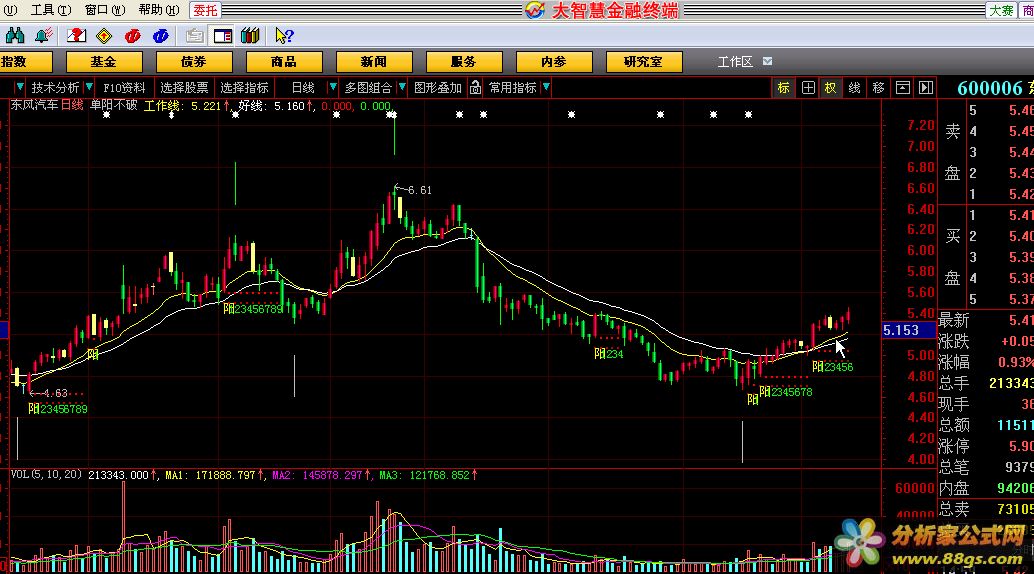This screenshot has height=574, width=1034.
Task: Click the 工作线: 5.221 indicator value
Action: coord(187,106)
